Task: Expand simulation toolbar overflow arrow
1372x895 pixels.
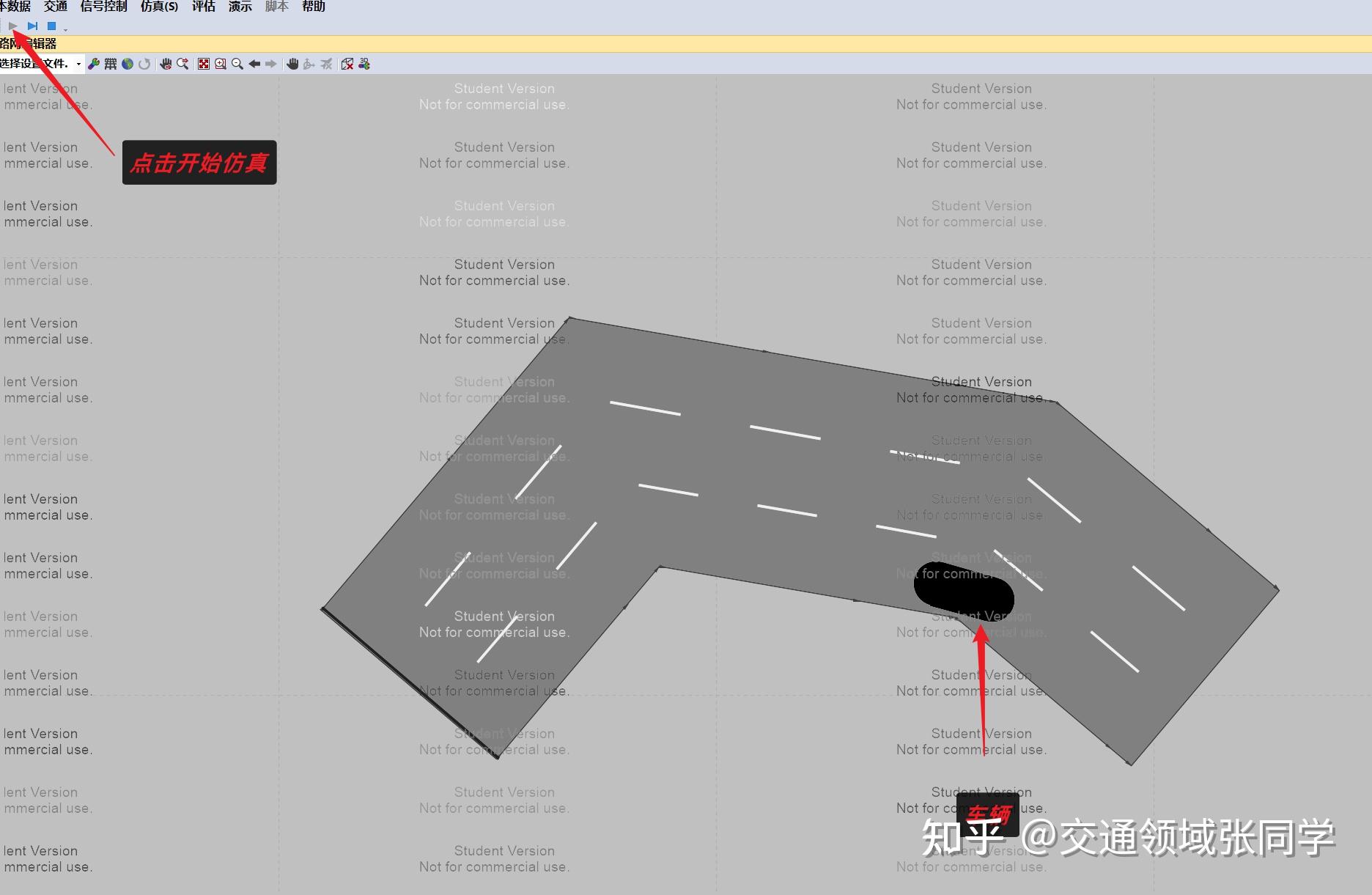Action: (x=65, y=29)
